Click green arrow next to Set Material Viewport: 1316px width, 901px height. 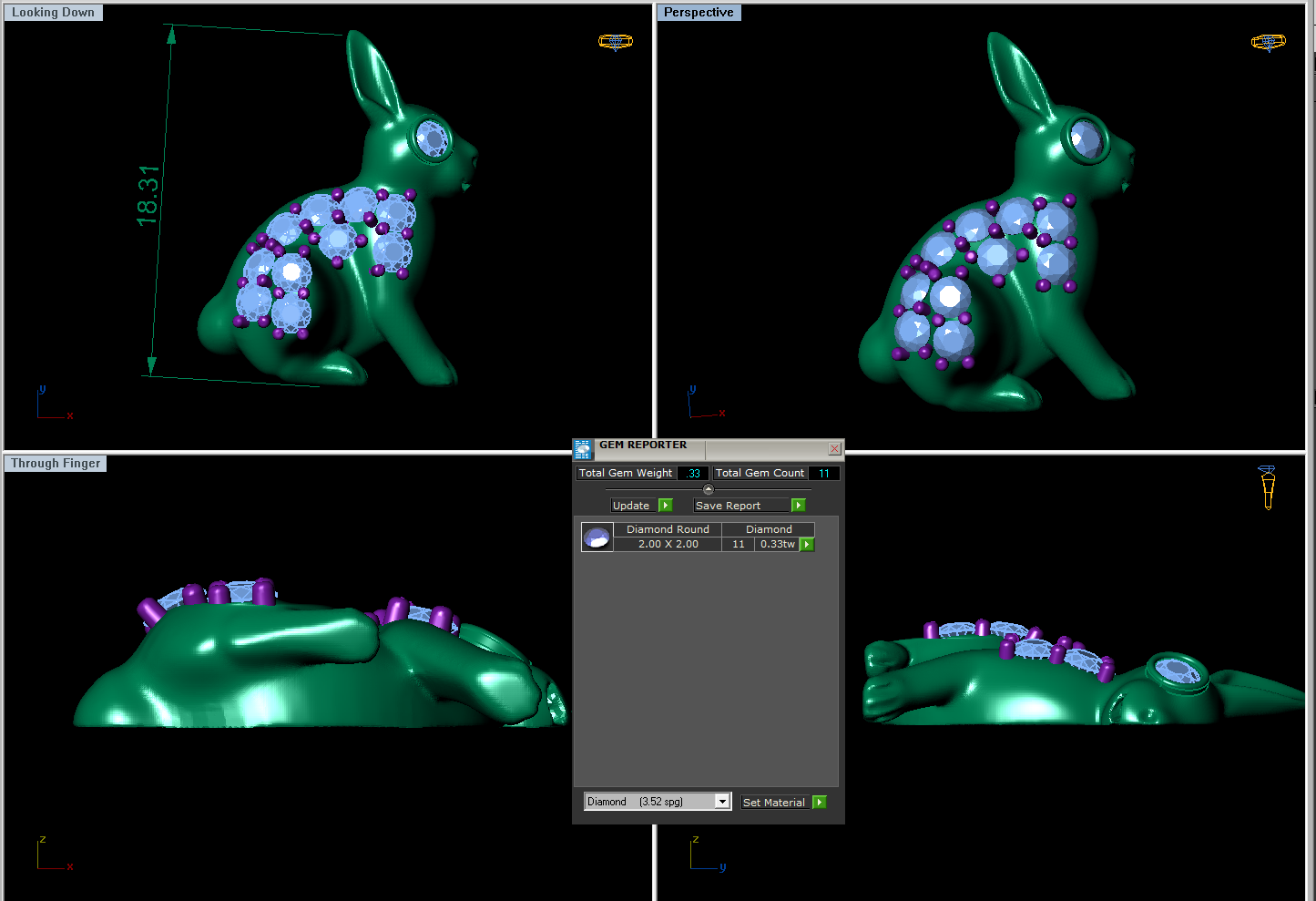[x=820, y=803]
